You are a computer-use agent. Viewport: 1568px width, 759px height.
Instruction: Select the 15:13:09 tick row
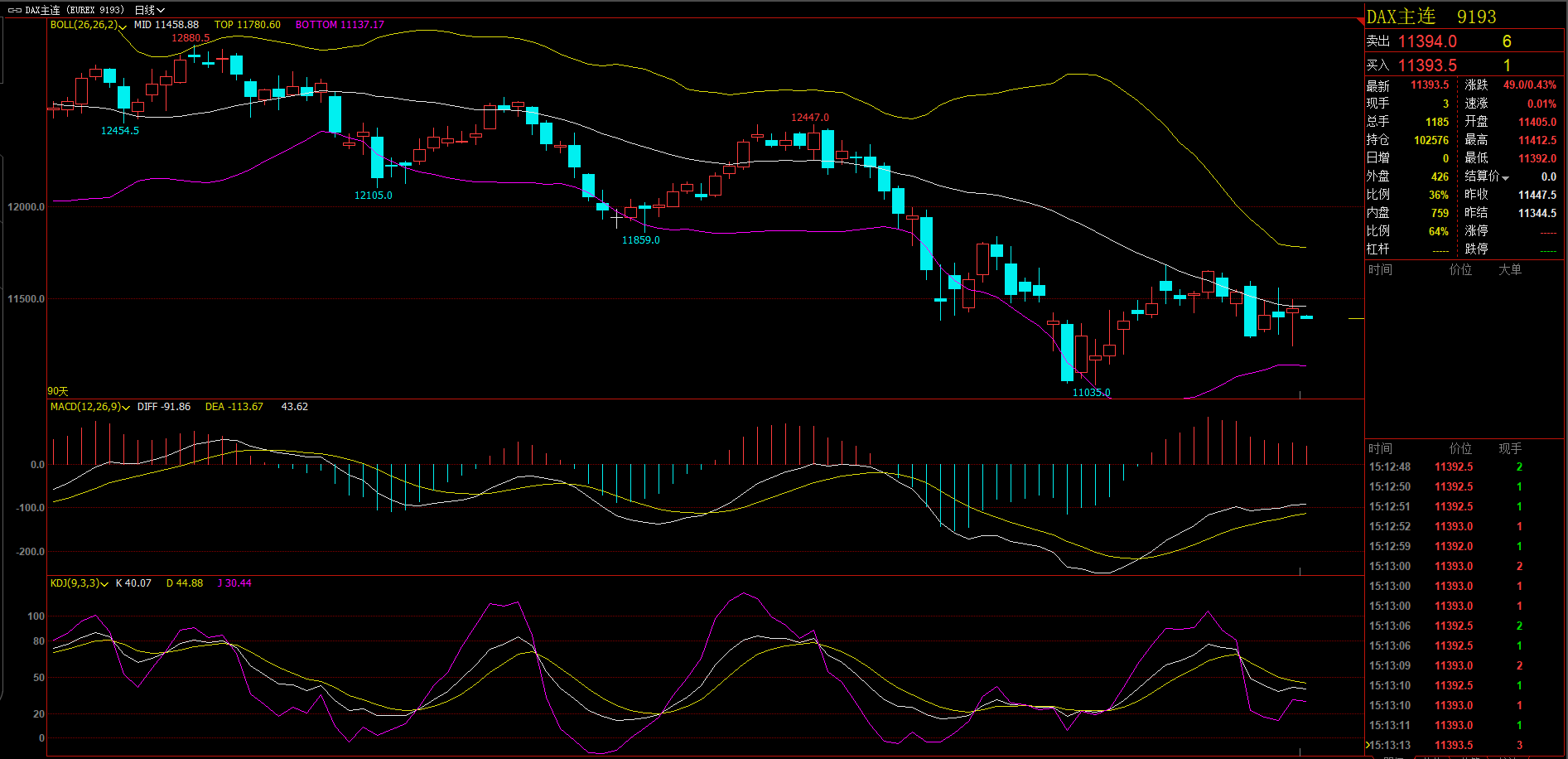[1464, 666]
